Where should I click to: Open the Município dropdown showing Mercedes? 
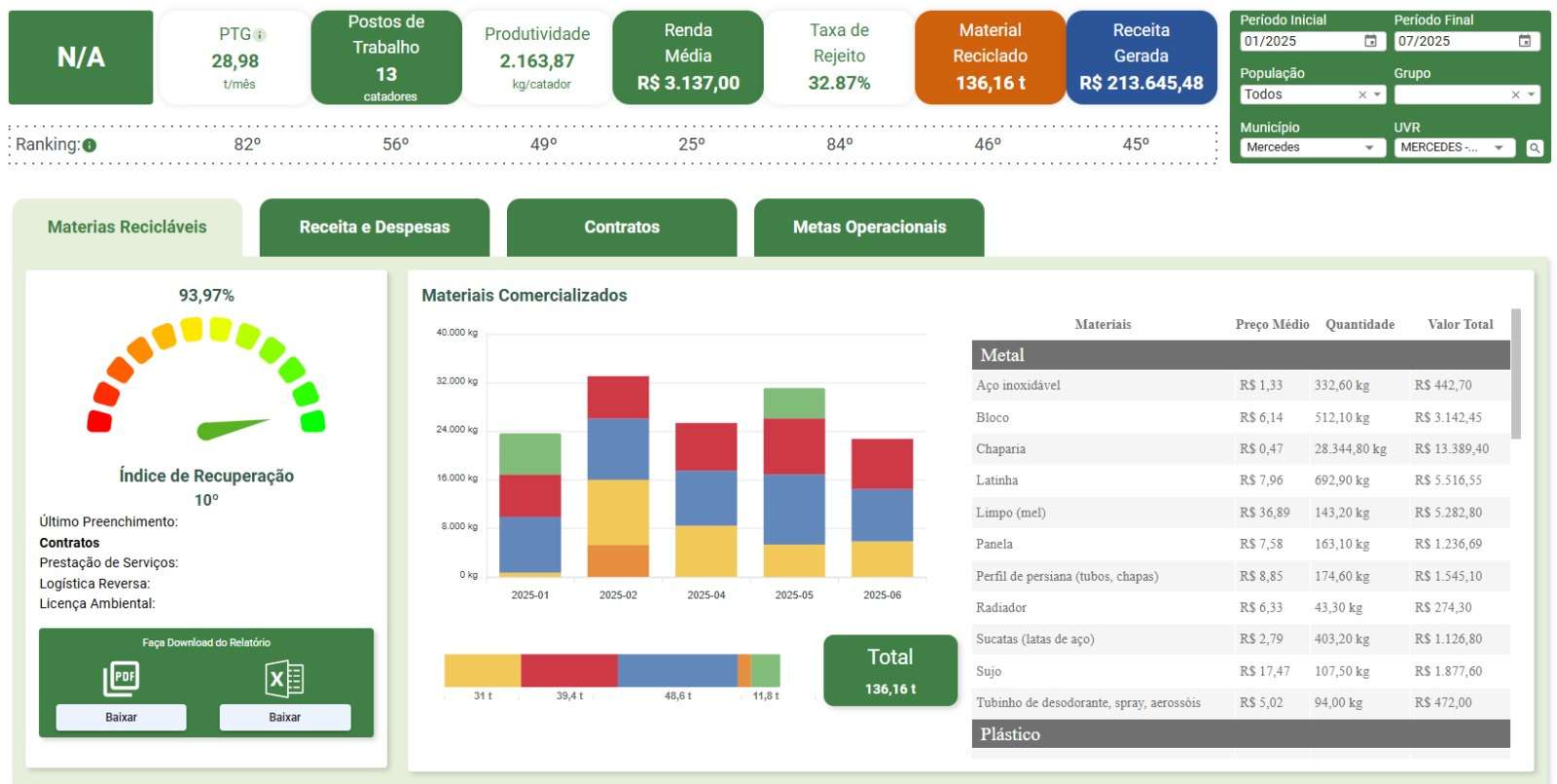pyautogui.click(x=1312, y=148)
